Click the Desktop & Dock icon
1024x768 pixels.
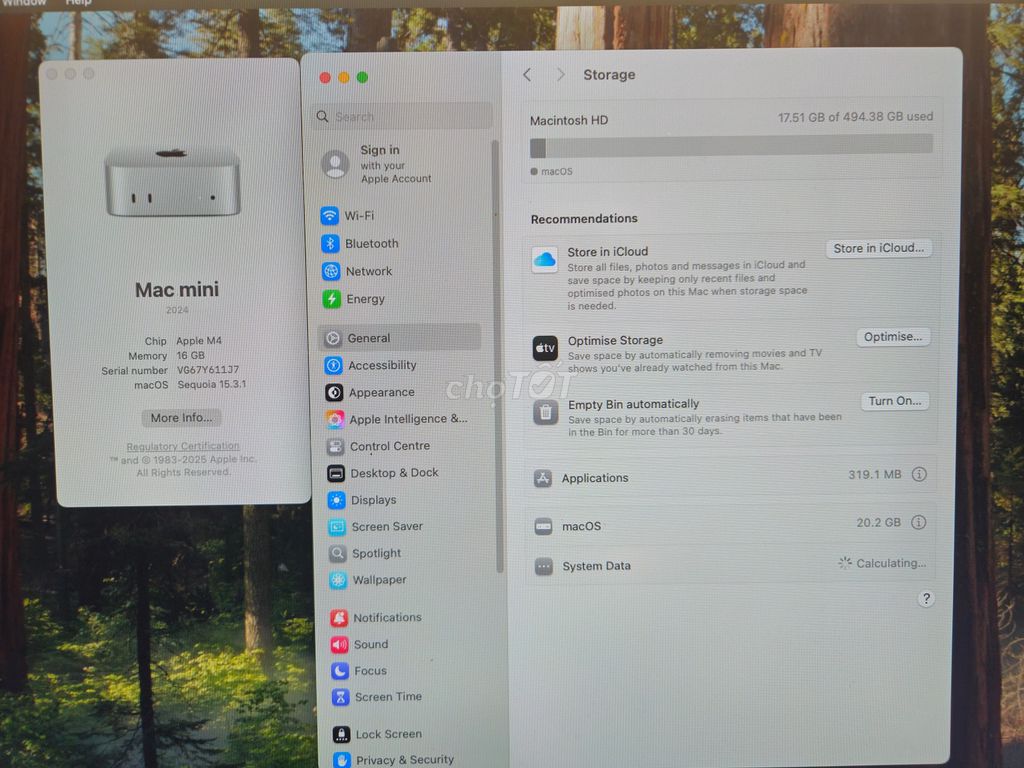(x=336, y=473)
